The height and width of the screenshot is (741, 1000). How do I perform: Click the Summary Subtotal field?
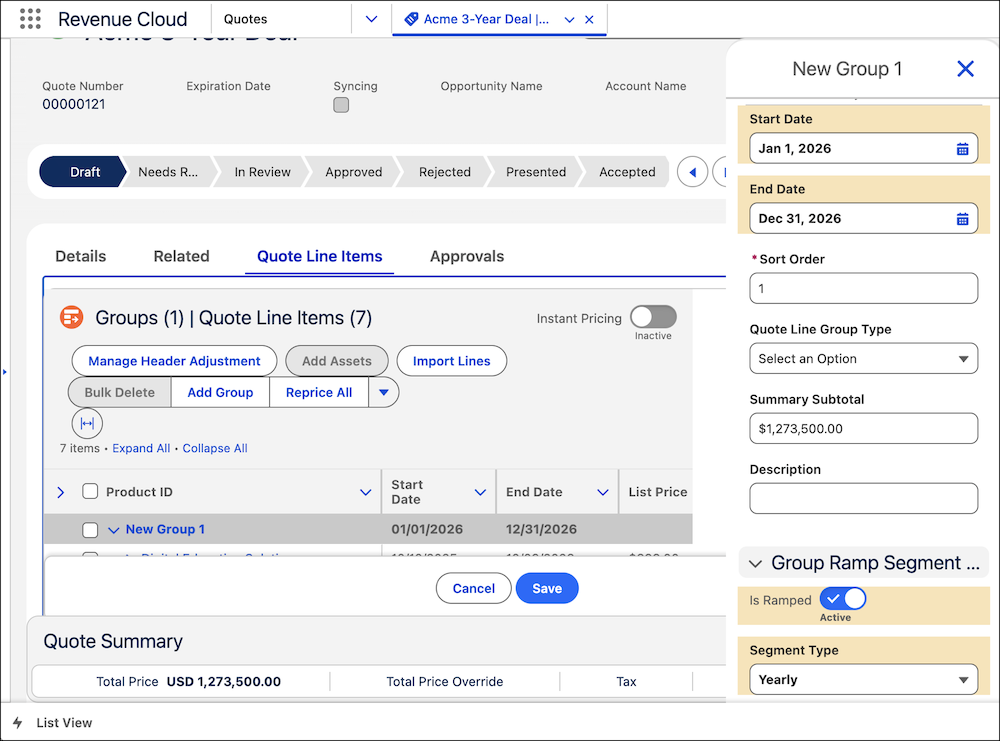[864, 429]
